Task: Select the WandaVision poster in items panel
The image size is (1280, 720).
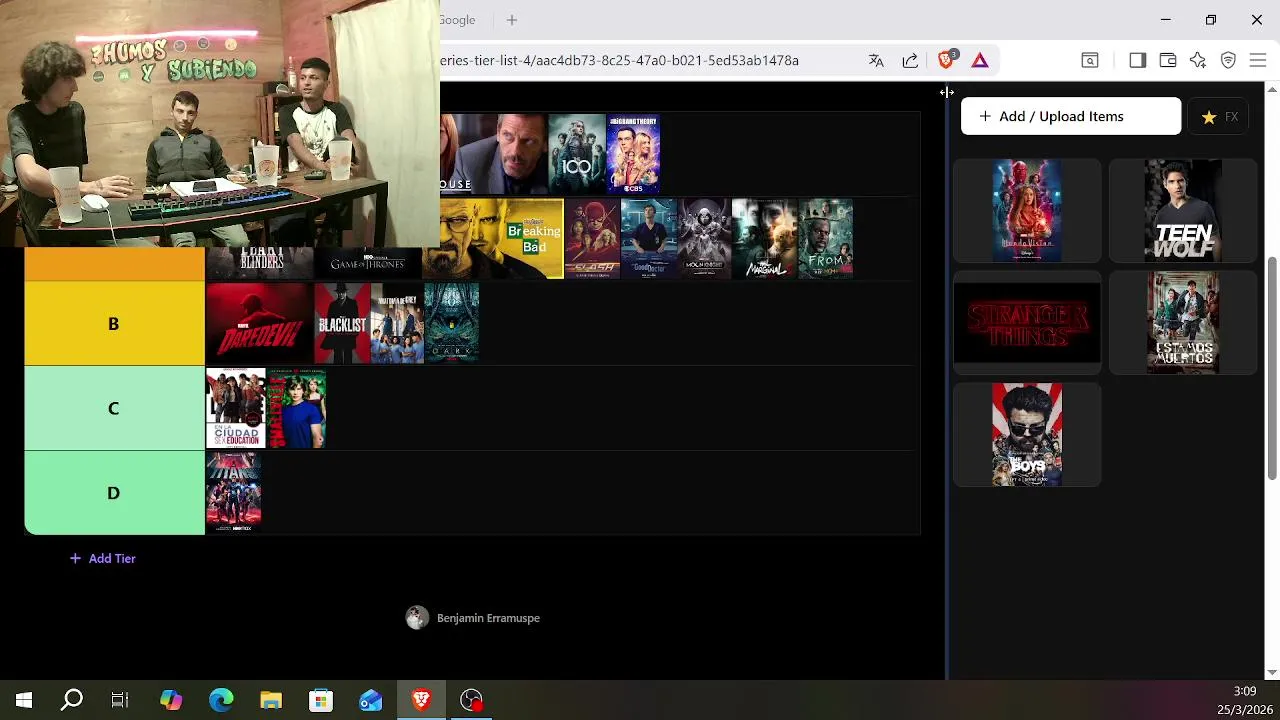Action: coord(1027,211)
